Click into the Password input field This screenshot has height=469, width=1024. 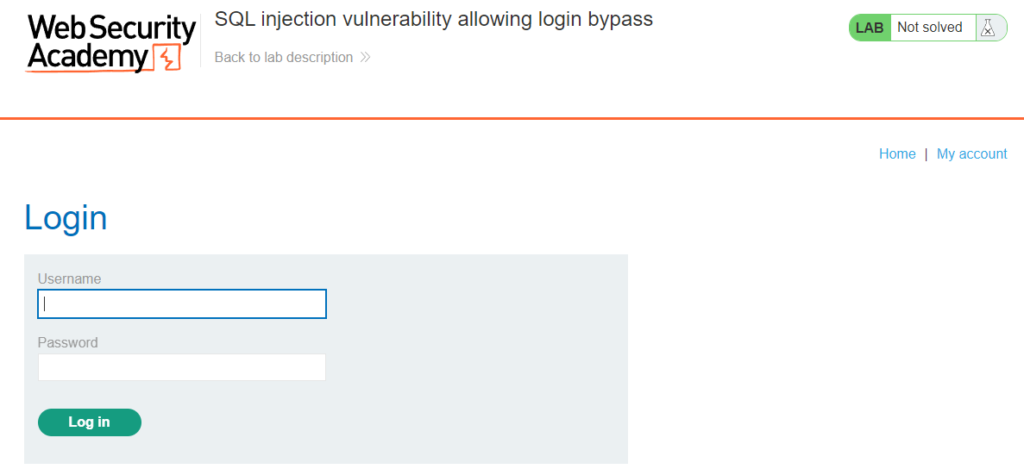click(182, 367)
